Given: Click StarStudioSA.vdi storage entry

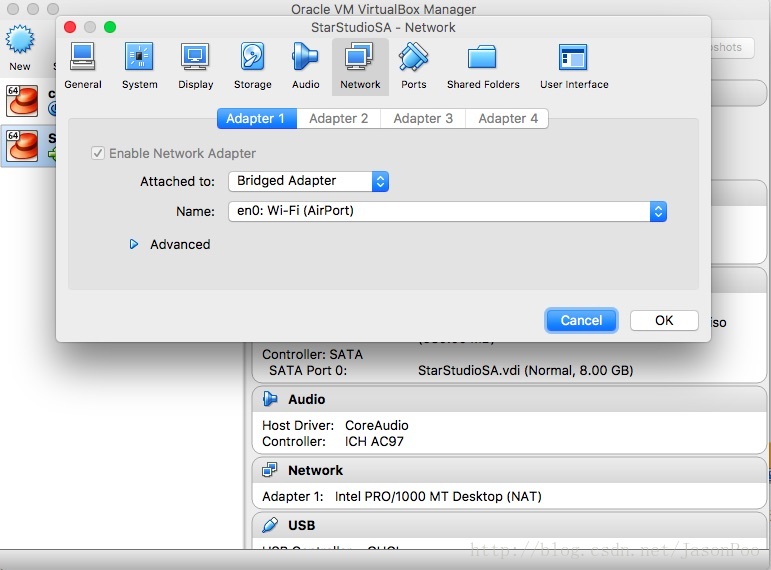Looking at the screenshot, I should [x=525, y=370].
